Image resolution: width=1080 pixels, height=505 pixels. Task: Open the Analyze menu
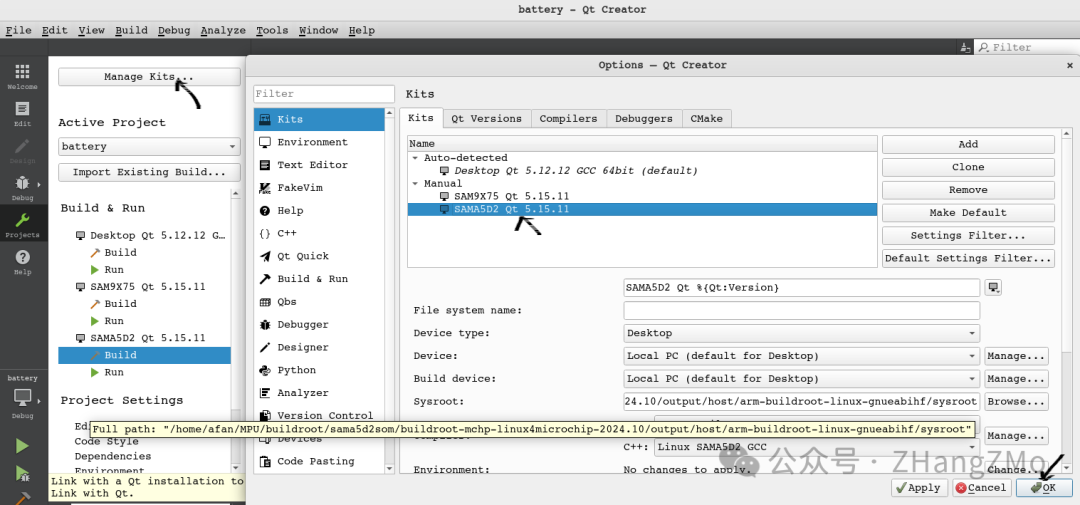pyautogui.click(x=223, y=30)
